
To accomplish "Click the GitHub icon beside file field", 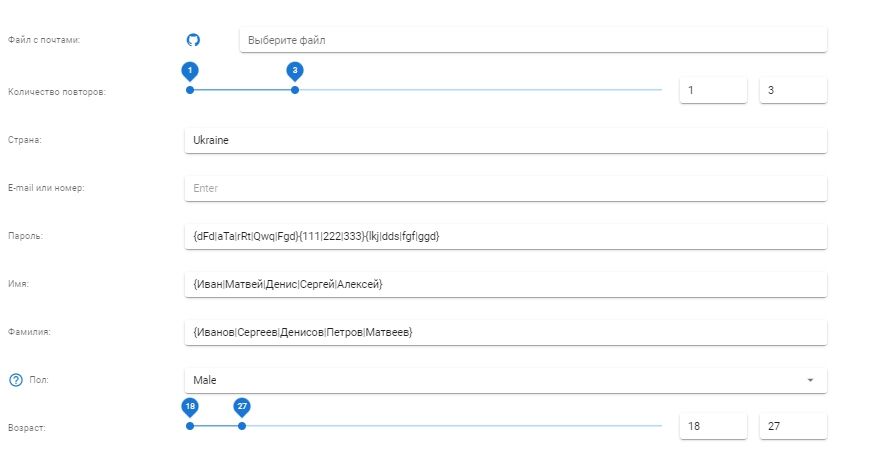I will tap(194, 40).
